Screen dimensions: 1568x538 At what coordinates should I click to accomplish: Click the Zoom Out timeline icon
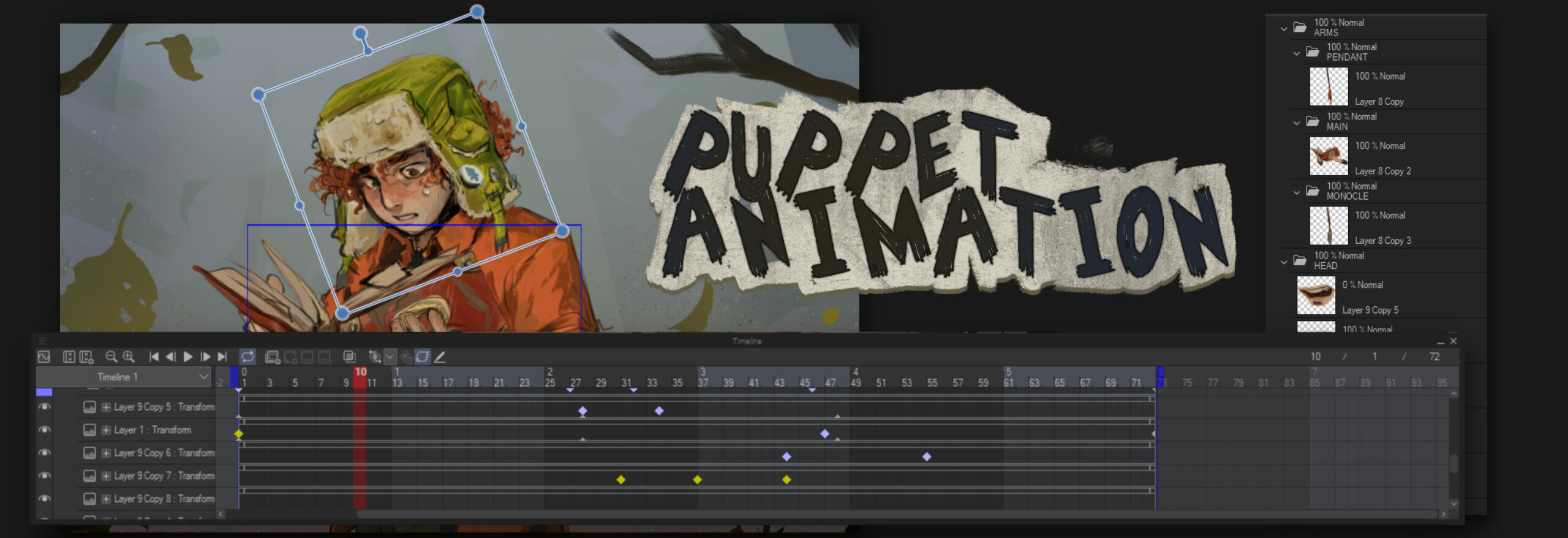[x=111, y=357]
